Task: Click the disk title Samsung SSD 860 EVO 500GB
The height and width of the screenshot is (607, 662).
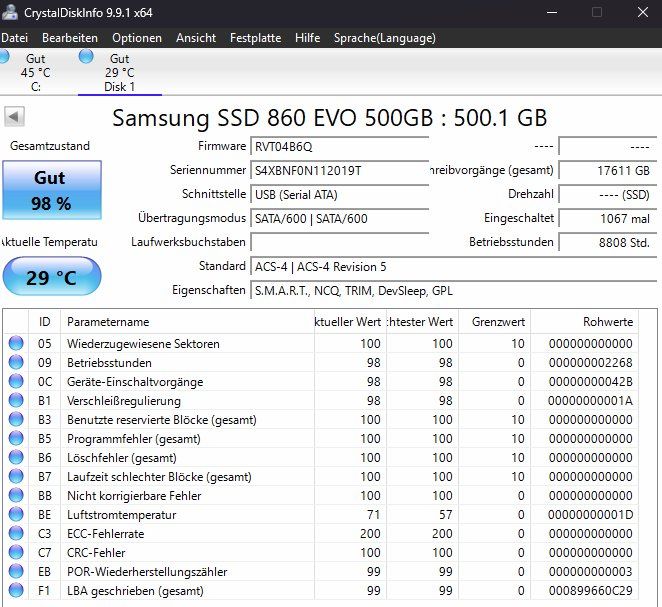Action: (272, 118)
